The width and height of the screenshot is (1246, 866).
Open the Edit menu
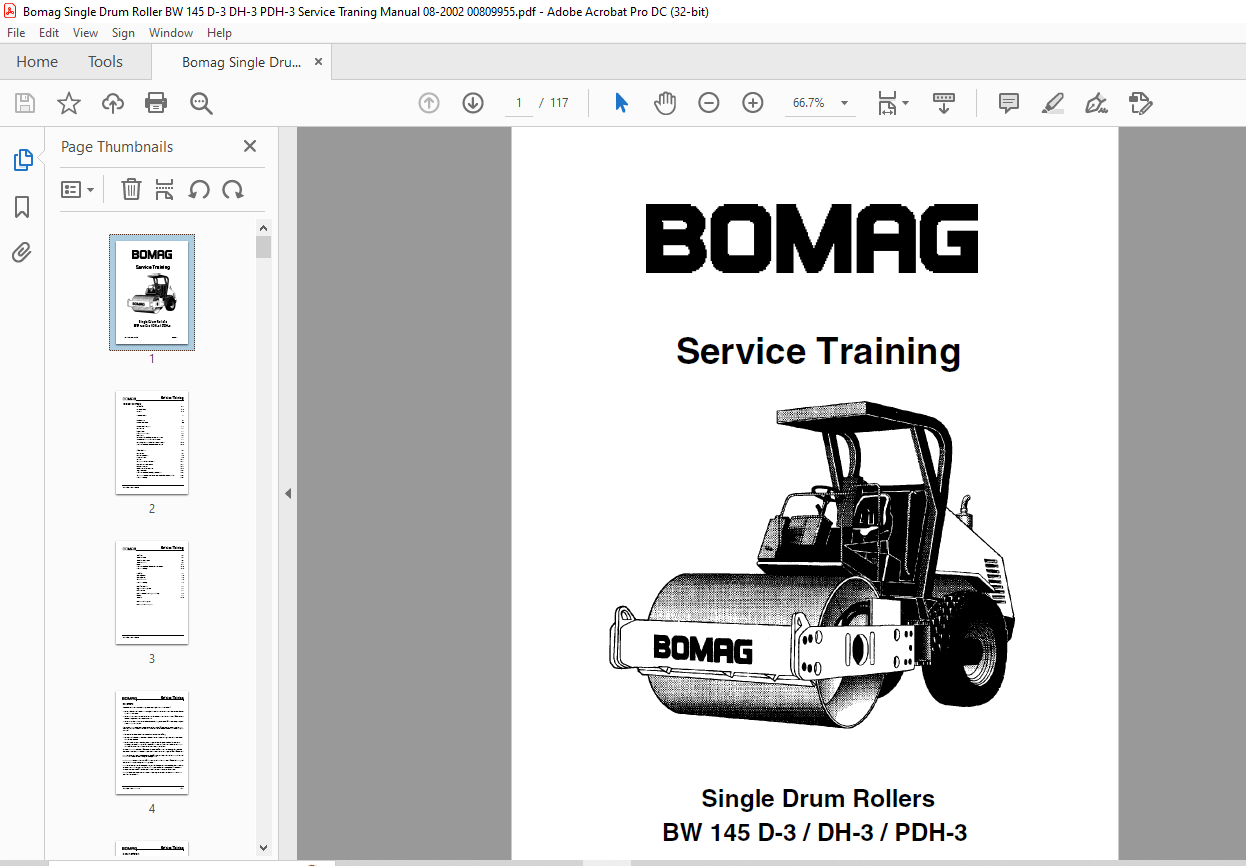pos(49,33)
